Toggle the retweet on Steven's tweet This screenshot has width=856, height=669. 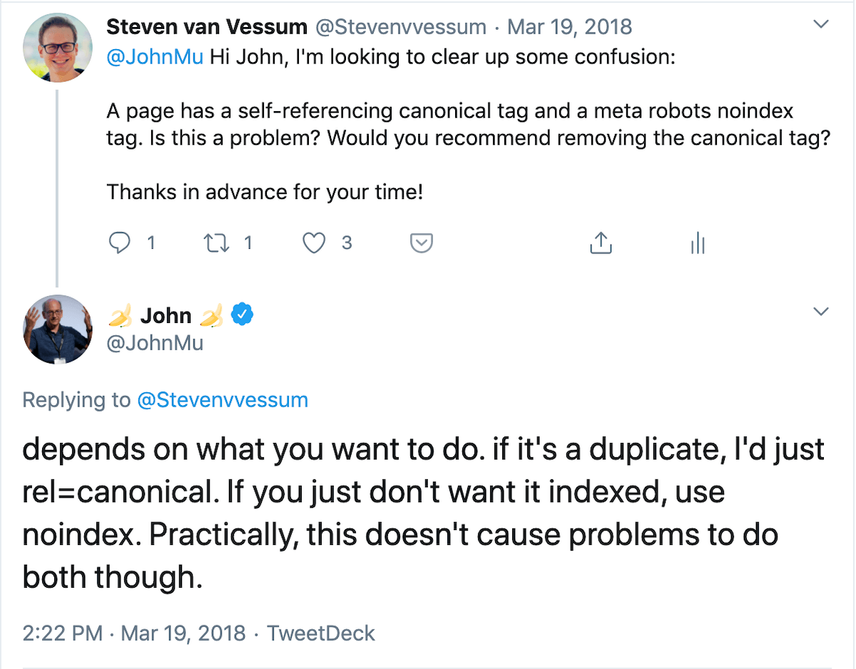[x=216, y=242]
